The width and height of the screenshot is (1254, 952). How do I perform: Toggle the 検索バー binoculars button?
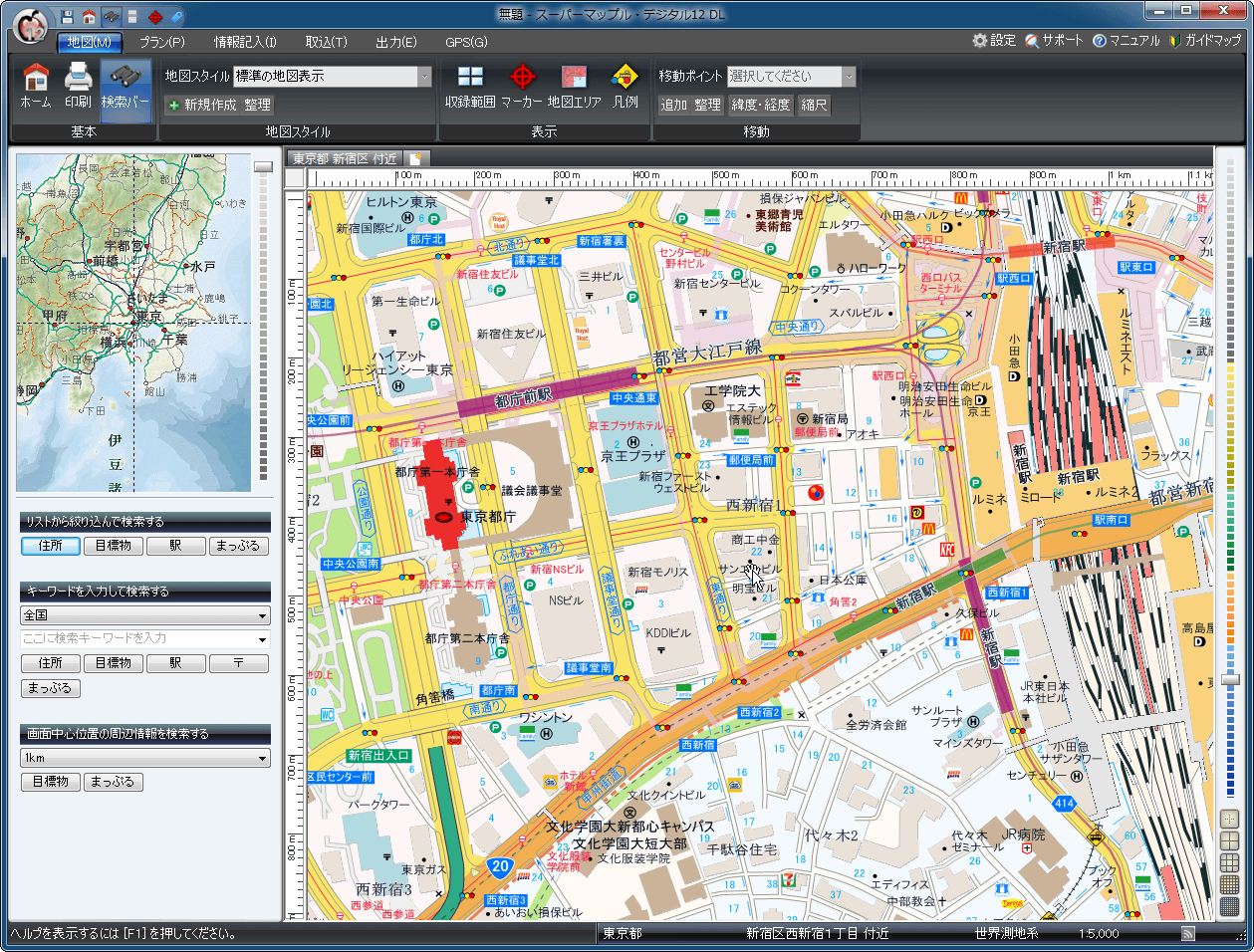tap(125, 90)
